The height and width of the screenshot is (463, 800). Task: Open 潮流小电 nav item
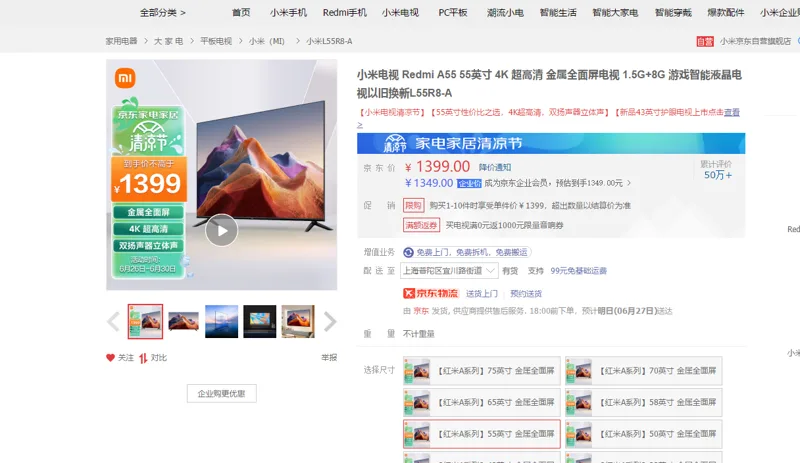[505, 13]
